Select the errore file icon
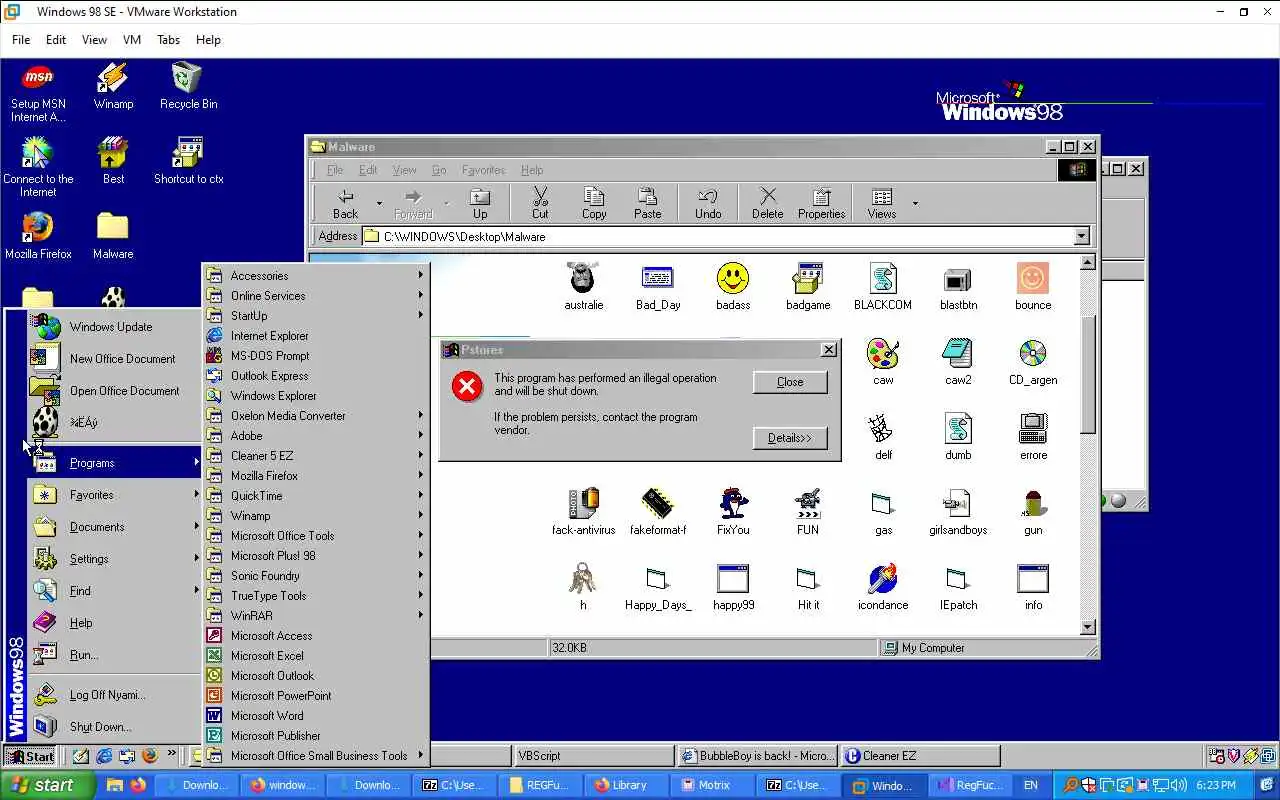1280x800 pixels. [x=1033, y=430]
